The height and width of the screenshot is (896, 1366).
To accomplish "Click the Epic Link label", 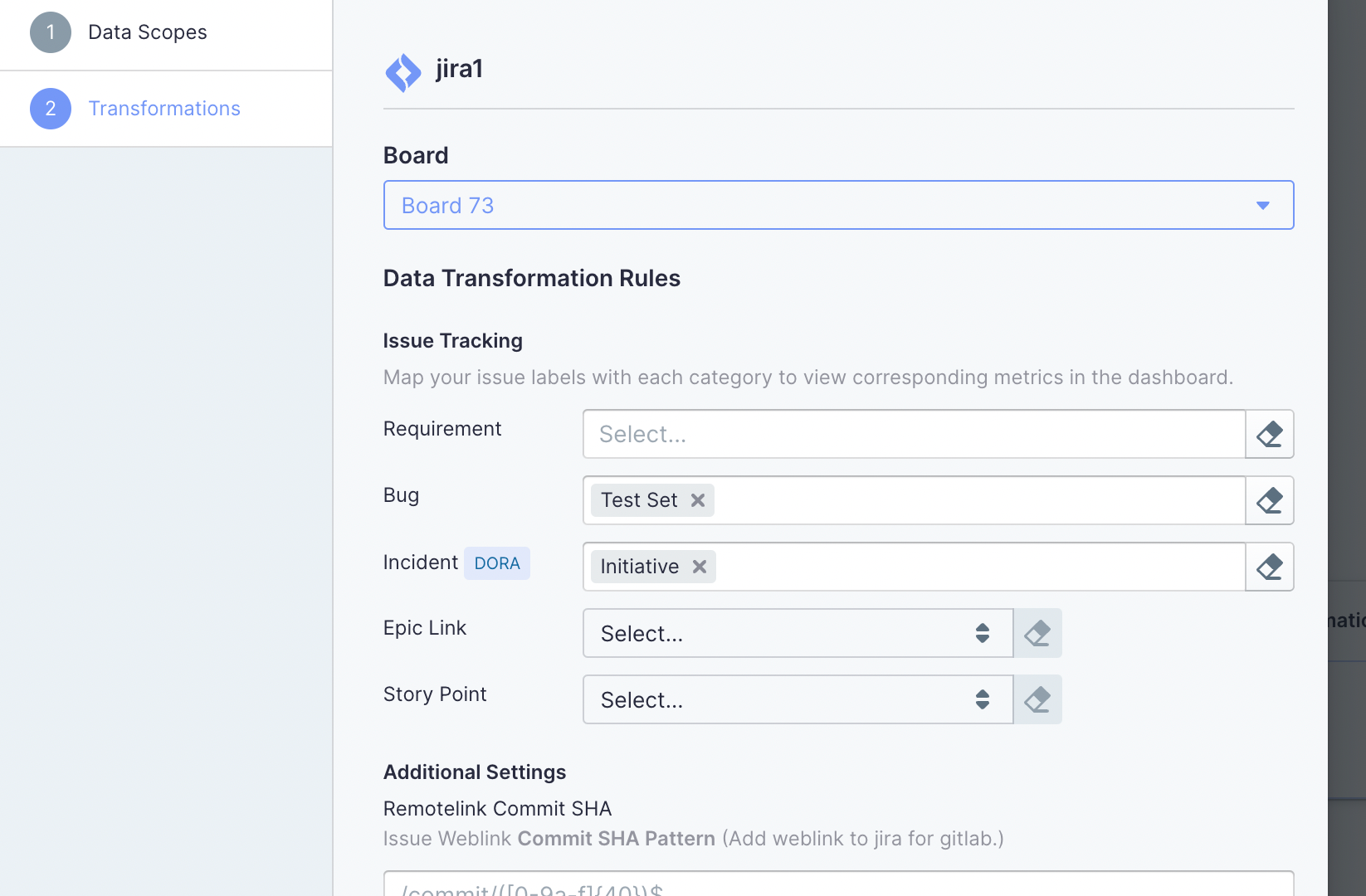I will coord(425,628).
